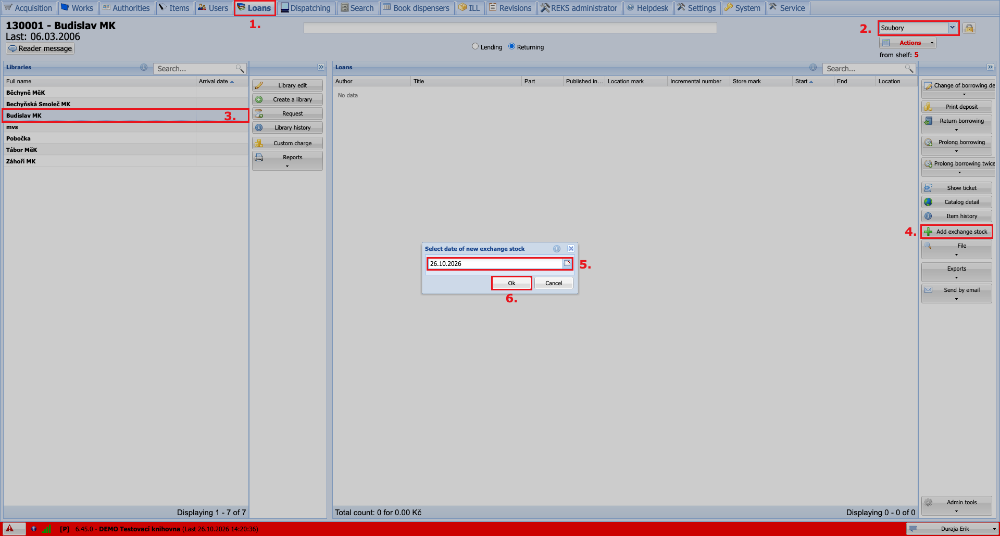Click Cancel in the exchange stock dialog
Screen dimensions: 1000x536
(x=554, y=283)
